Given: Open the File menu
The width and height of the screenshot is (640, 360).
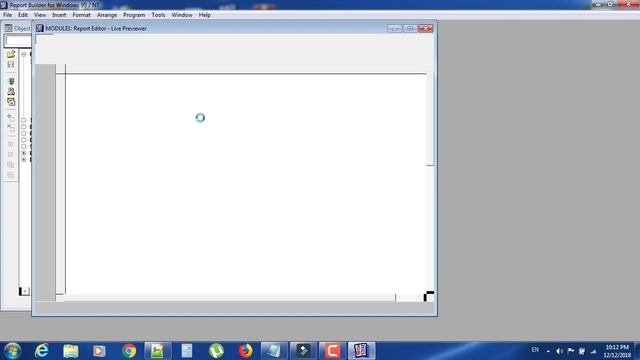Looking at the screenshot, I should coord(7,15).
